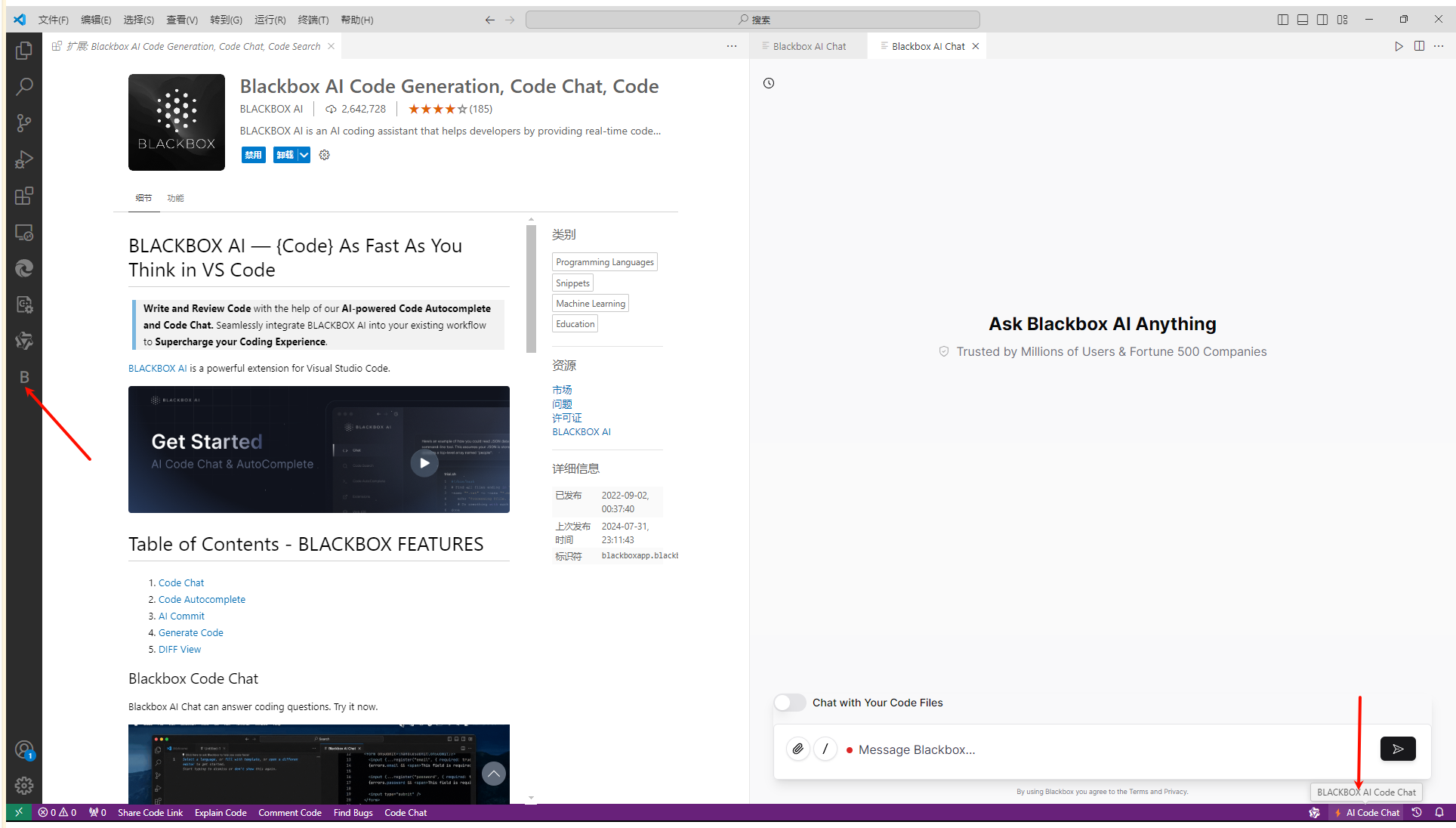This screenshot has height=828, width=1456.
Task: Open the 终端(T) menu
Action: coord(313,20)
